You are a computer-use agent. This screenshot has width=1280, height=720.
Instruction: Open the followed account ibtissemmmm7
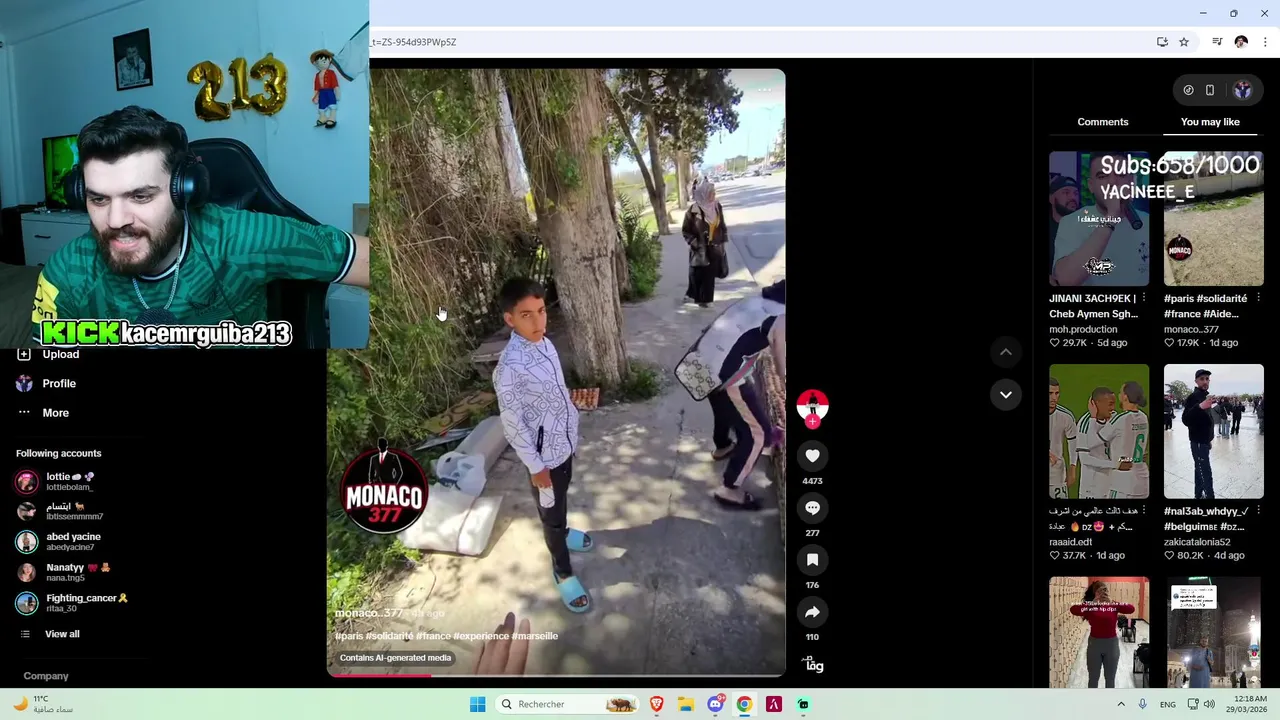(59, 511)
